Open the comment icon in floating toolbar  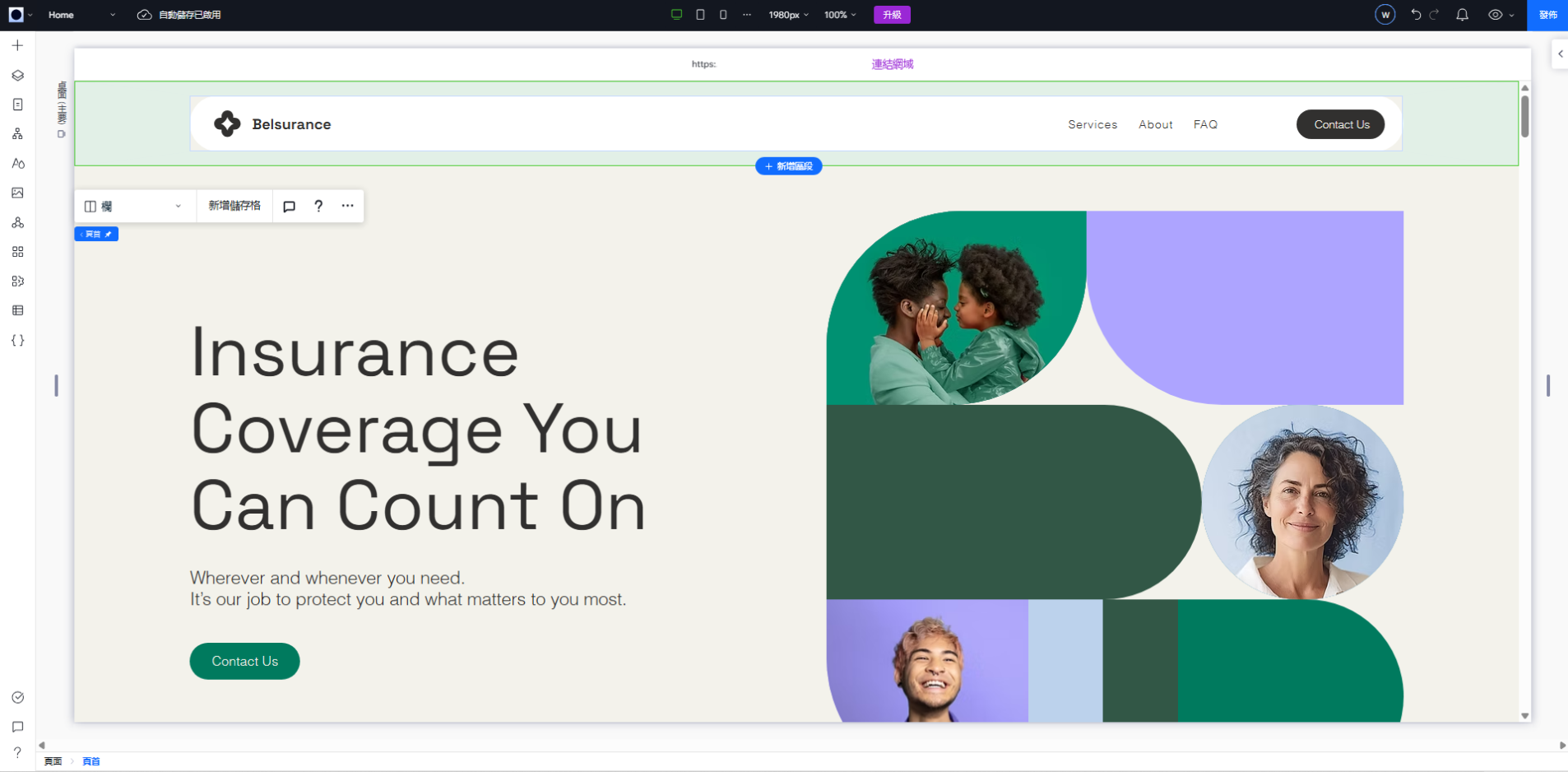[289, 206]
